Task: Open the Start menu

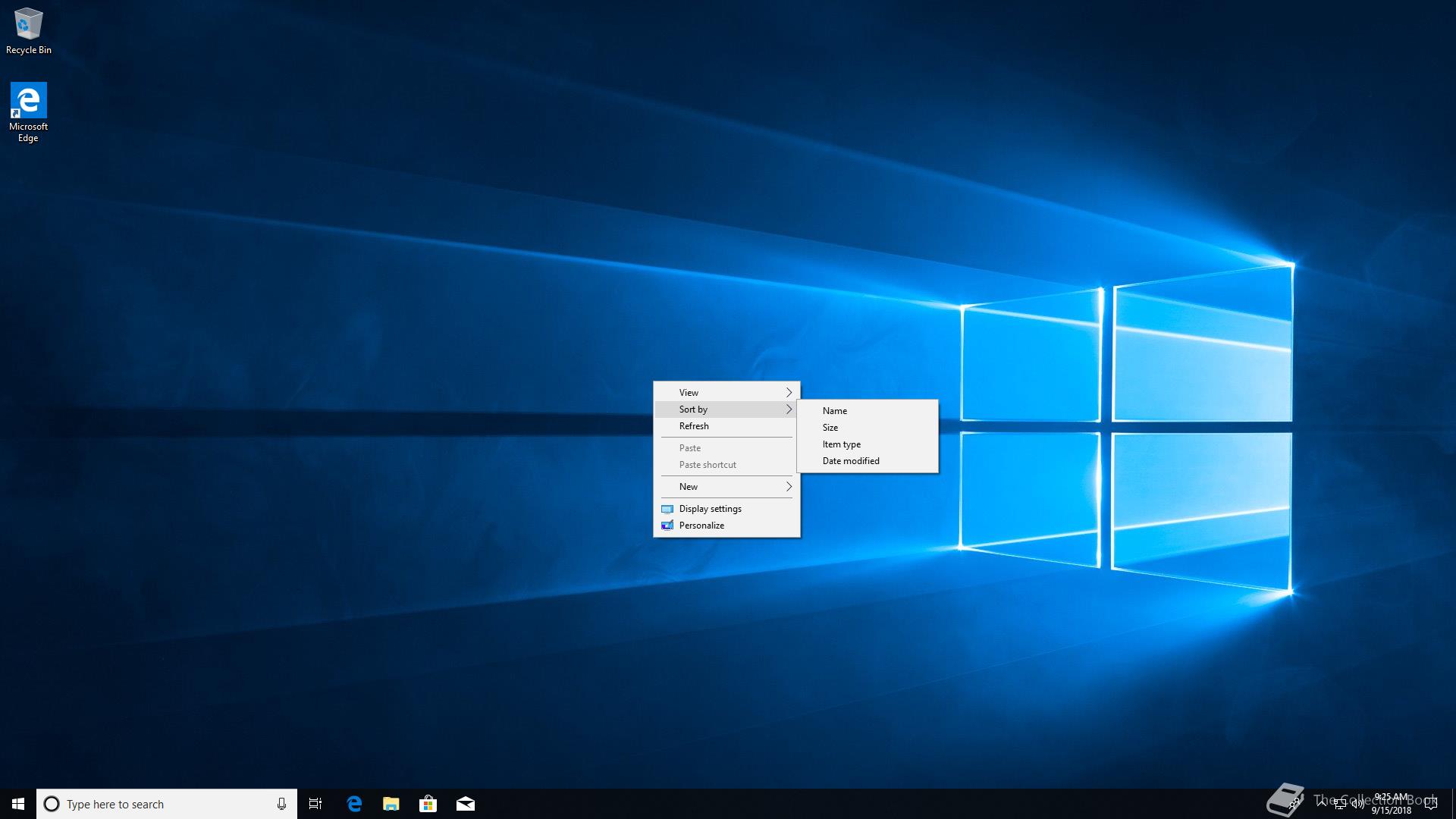Action: (x=18, y=804)
